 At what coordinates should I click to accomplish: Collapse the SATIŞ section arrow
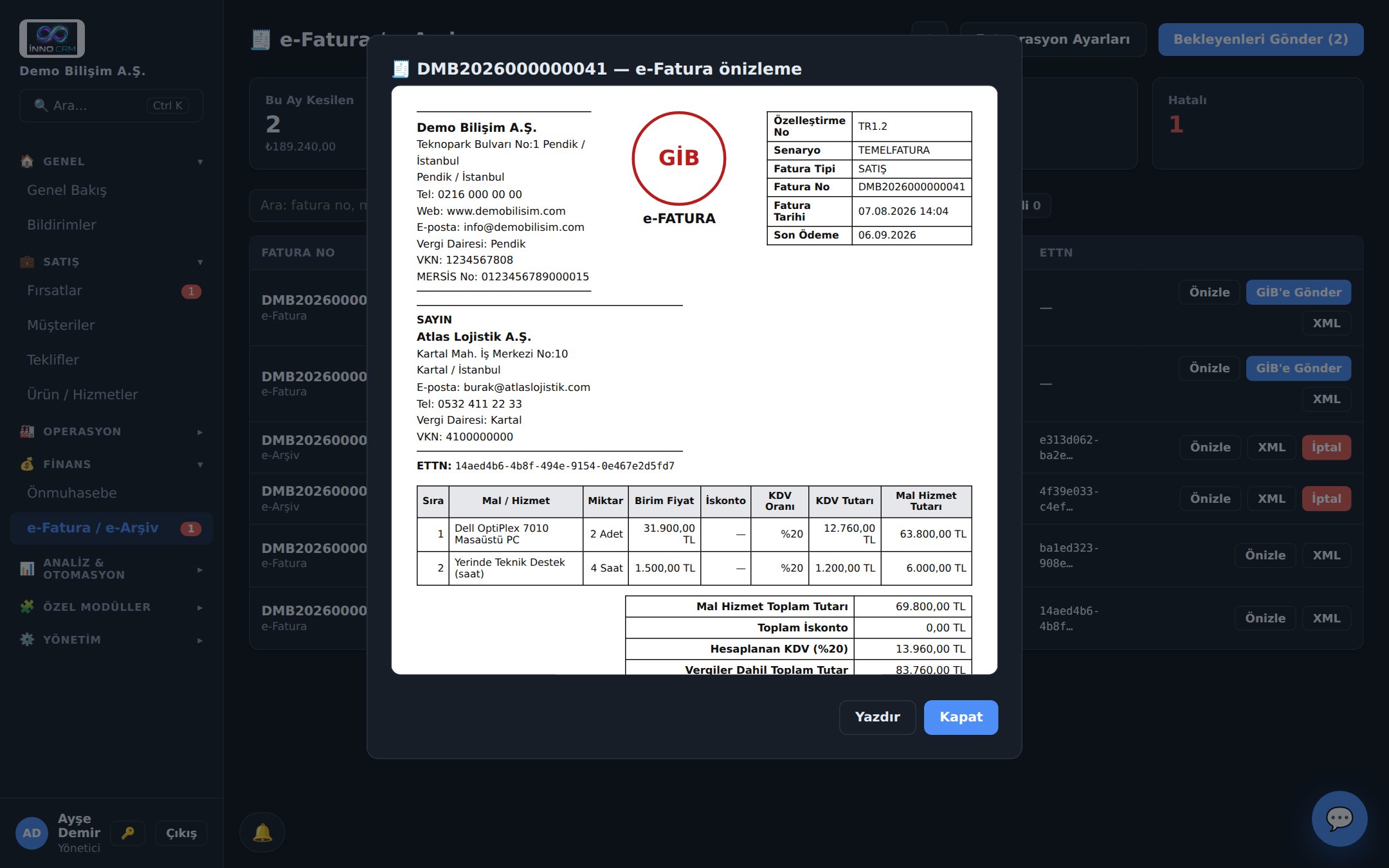coord(200,262)
